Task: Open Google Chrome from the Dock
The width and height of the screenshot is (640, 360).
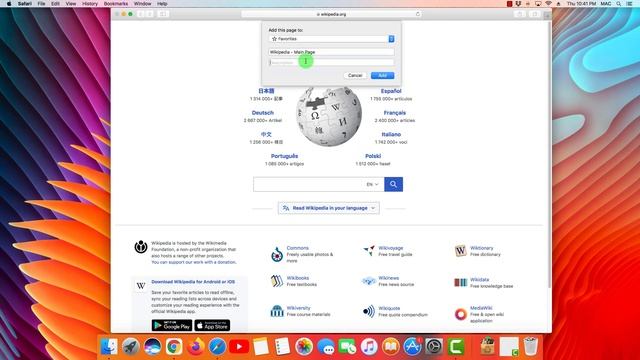Action: [x=174, y=347]
